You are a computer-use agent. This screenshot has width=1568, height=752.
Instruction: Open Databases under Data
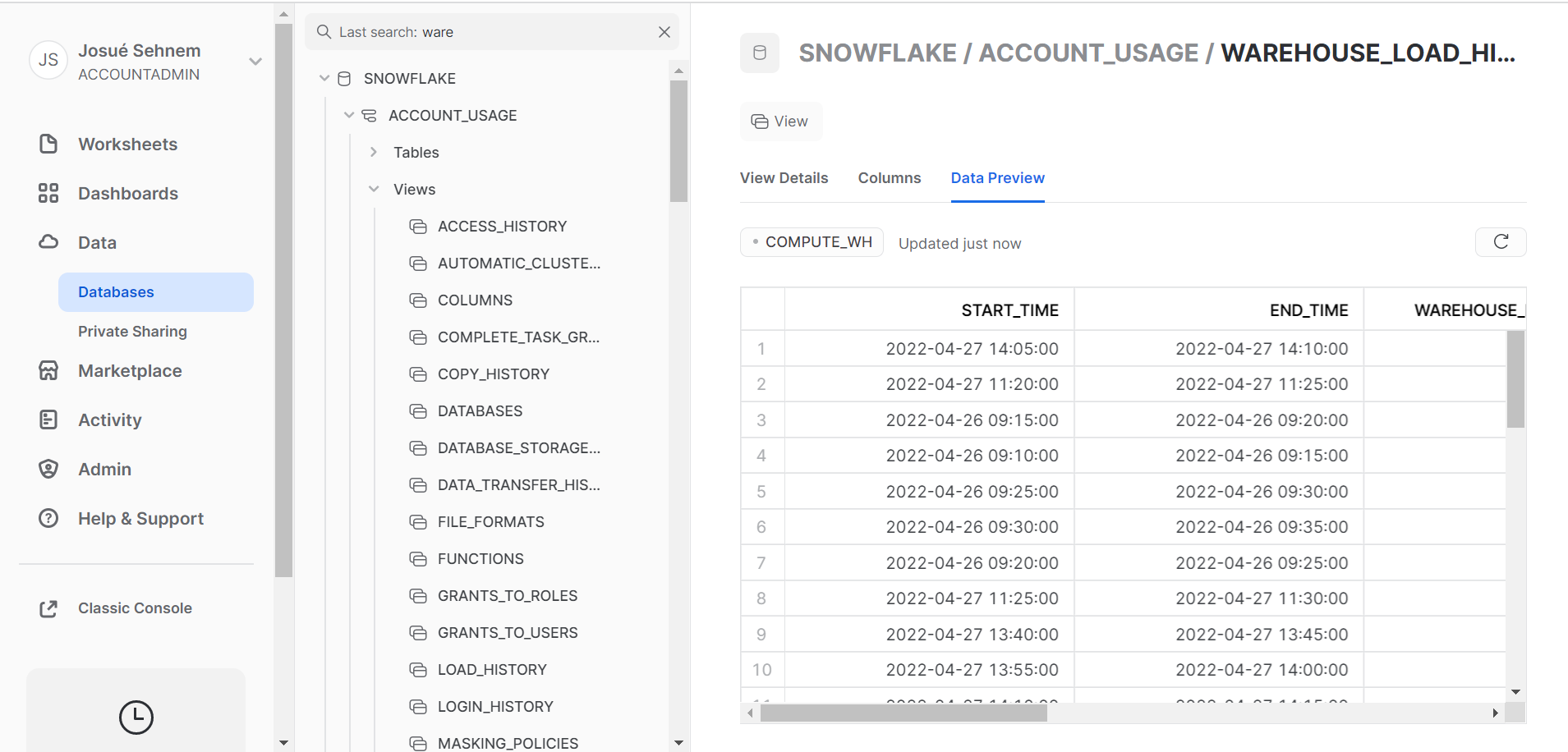click(156, 292)
